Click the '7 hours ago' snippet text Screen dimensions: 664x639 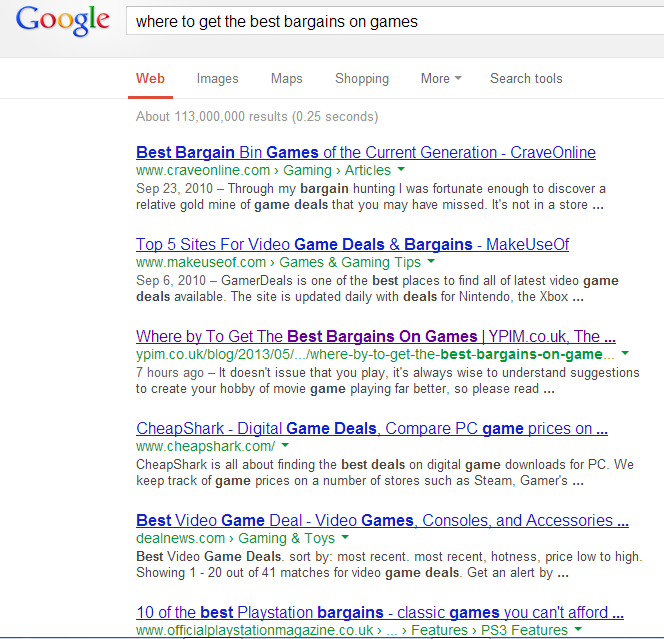pyautogui.click(x=170, y=373)
